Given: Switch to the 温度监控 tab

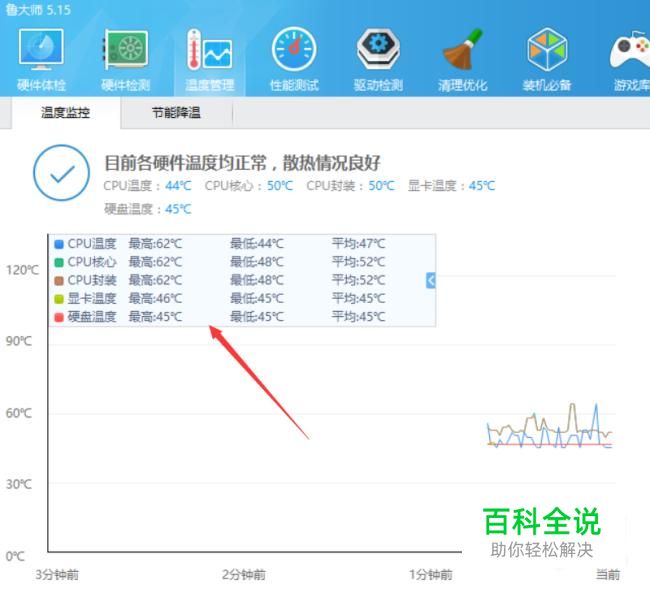Looking at the screenshot, I should tap(65, 112).
